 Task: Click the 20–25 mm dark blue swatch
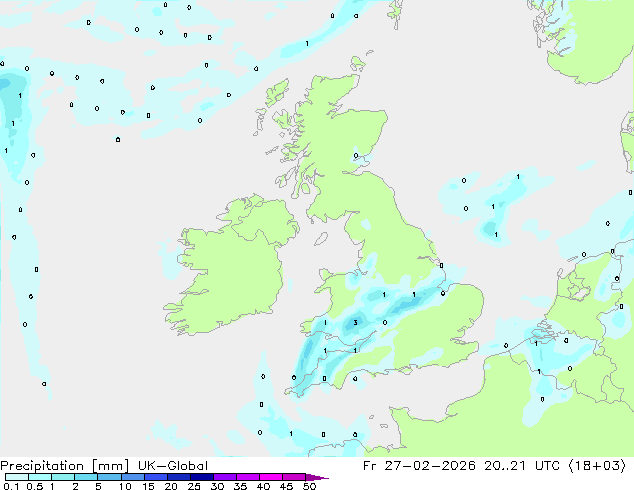coord(179,477)
